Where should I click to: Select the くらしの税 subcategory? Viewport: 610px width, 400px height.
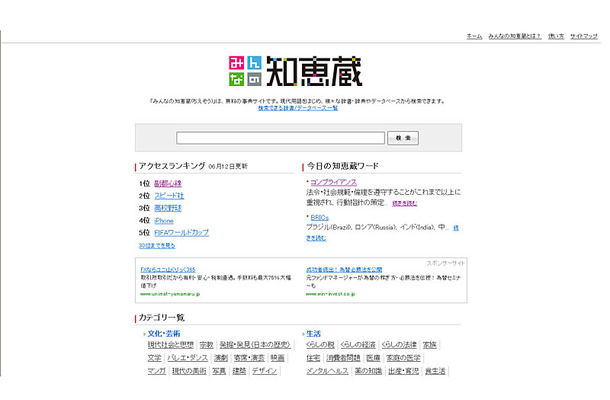[320, 345]
